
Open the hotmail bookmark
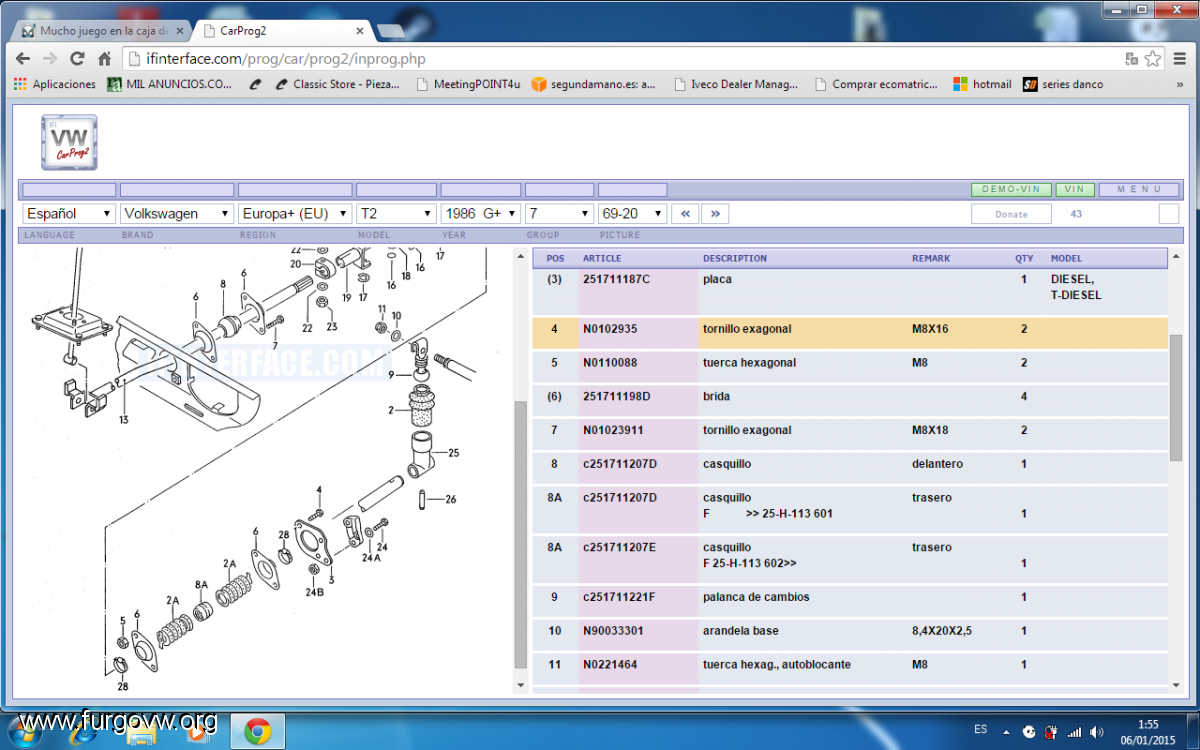click(x=982, y=85)
